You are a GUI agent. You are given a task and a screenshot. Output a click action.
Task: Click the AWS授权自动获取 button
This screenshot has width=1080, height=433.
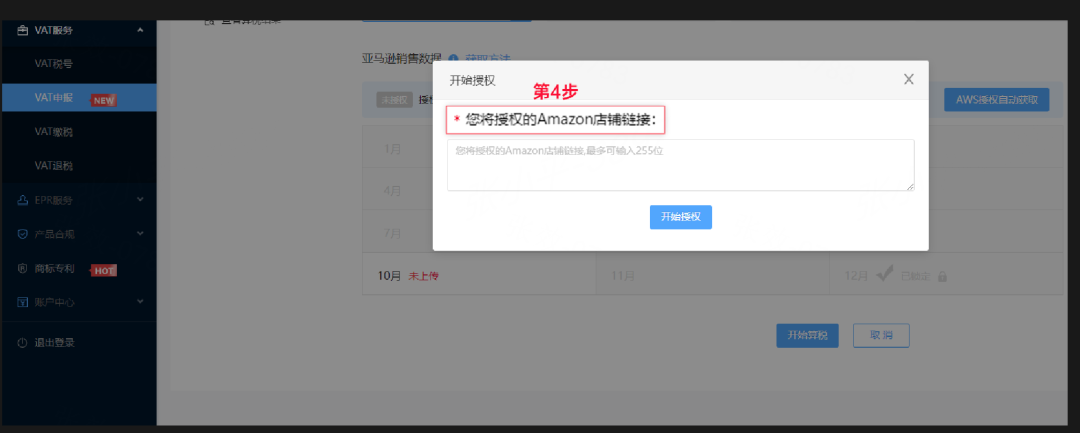[996, 100]
